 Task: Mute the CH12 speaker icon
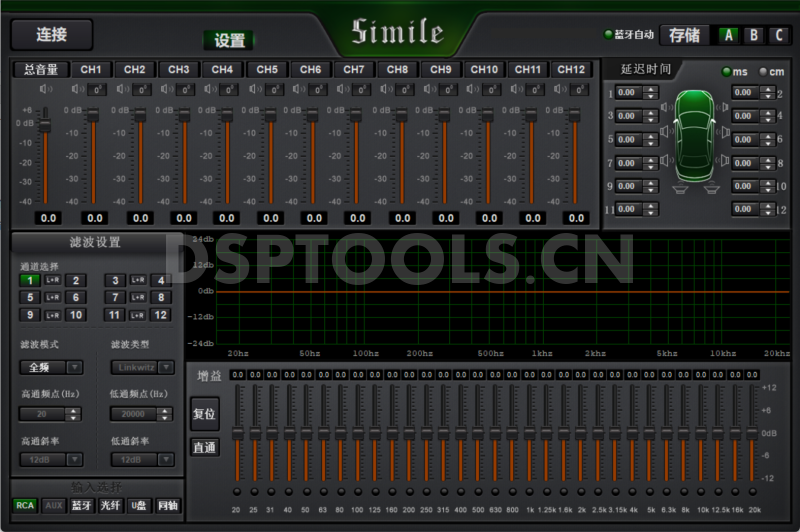click(560, 89)
